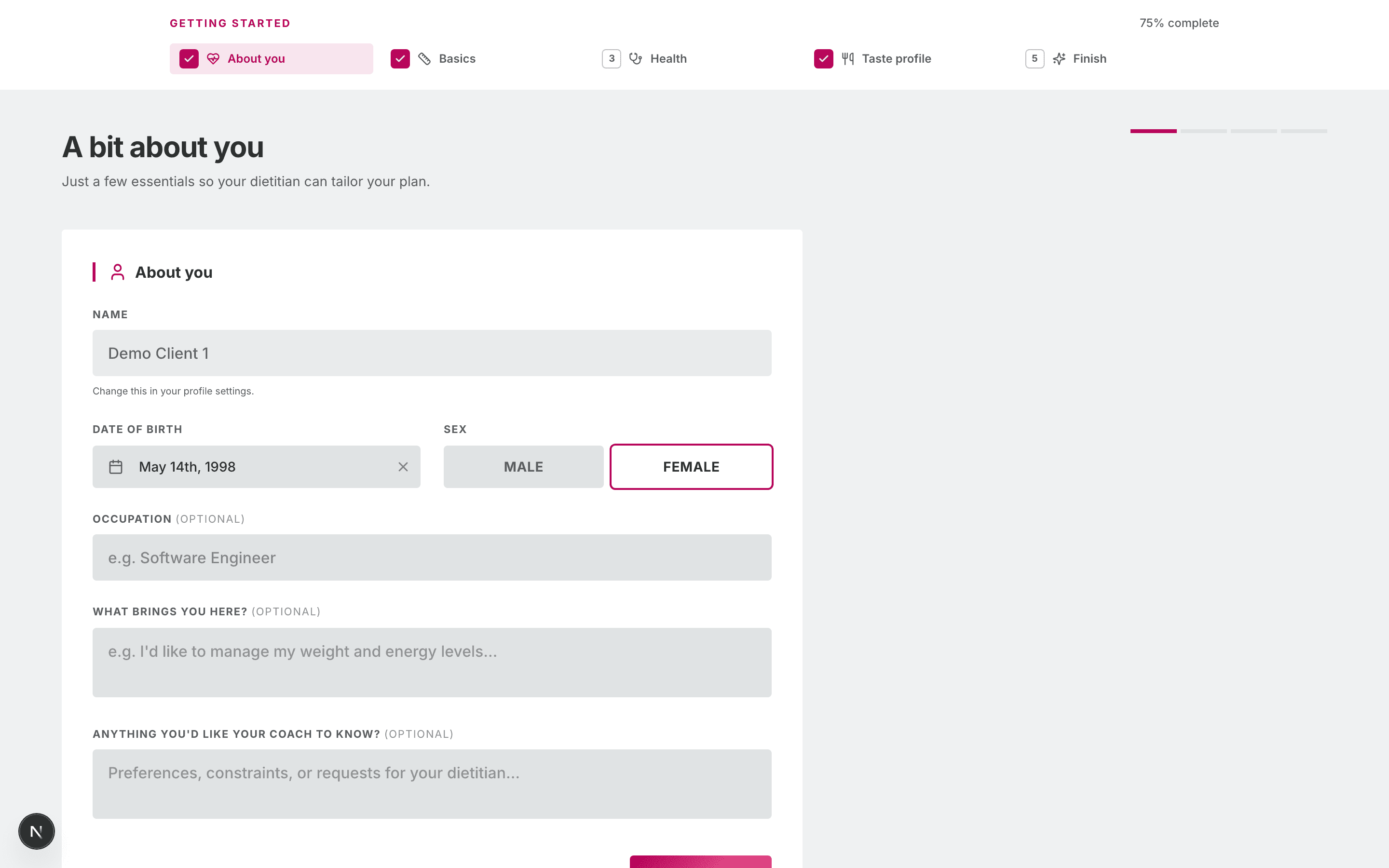The height and width of the screenshot is (868, 1389).
Task: Click the 75% complete text
Action: tap(1179, 23)
